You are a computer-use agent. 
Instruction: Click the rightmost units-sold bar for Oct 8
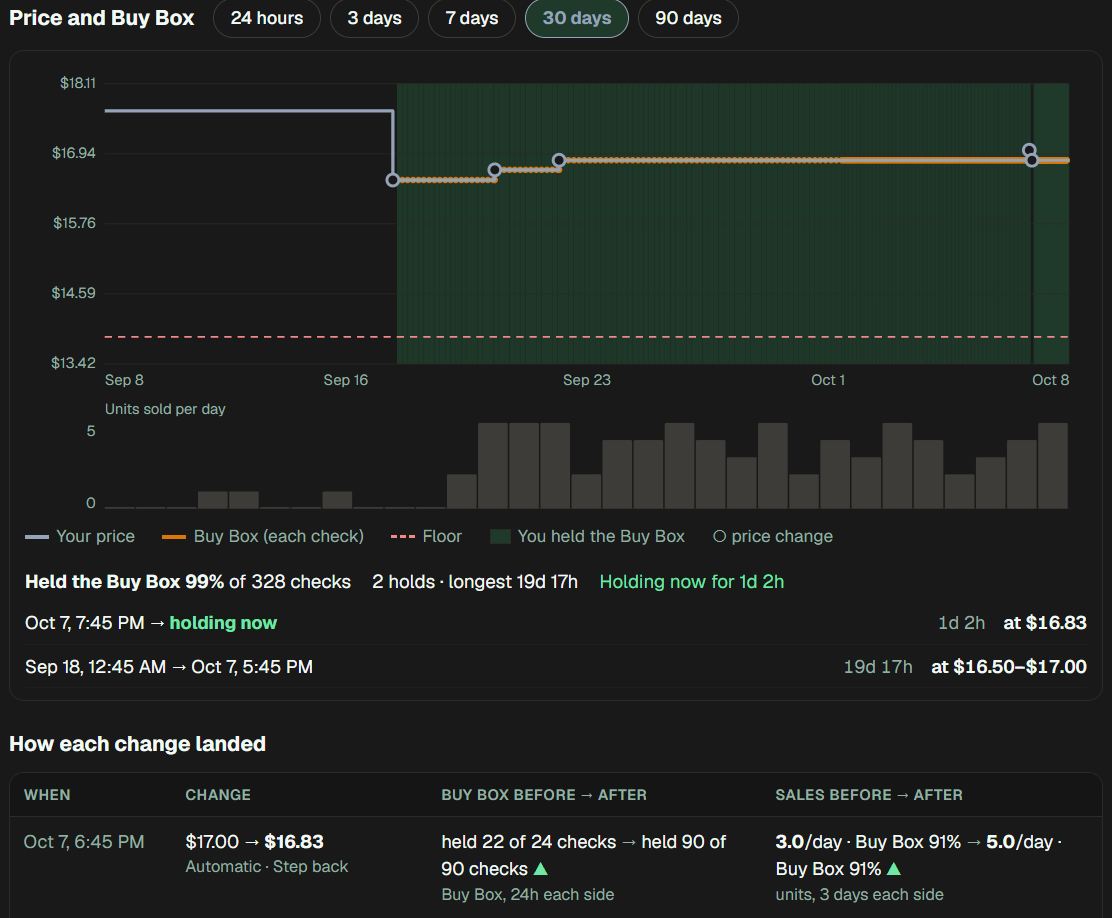coord(1052,465)
